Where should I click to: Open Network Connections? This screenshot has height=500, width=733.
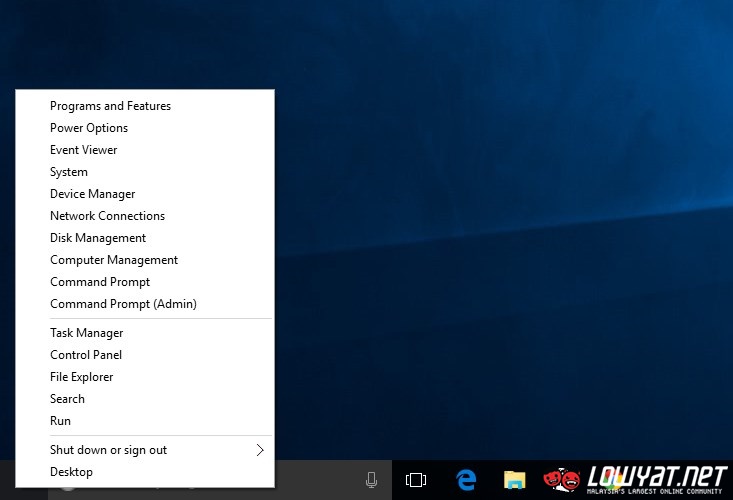pyautogui.click(x=107, y=216)
